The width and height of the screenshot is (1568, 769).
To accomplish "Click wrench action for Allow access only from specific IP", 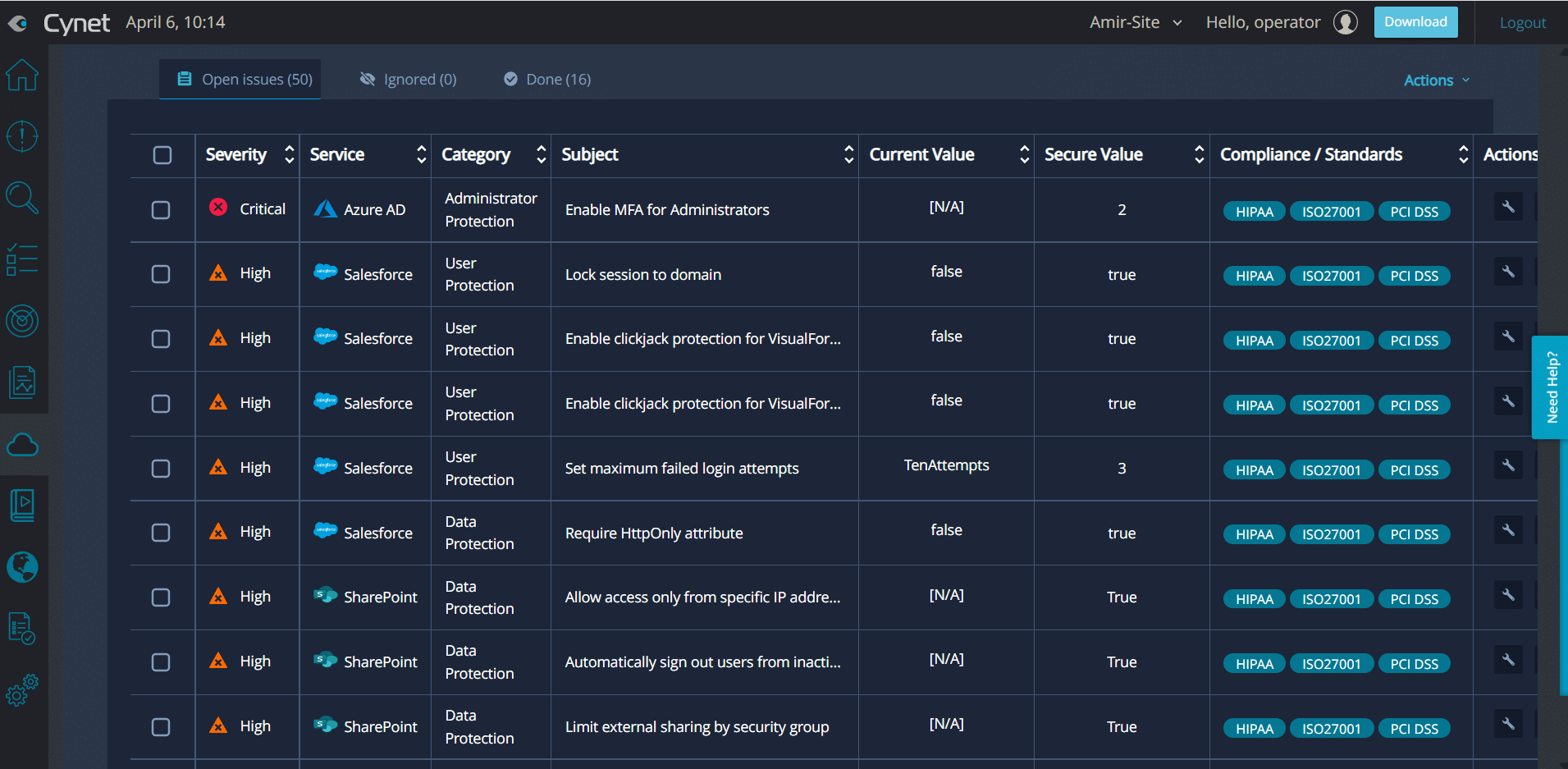I will [x=1508, y=595].
